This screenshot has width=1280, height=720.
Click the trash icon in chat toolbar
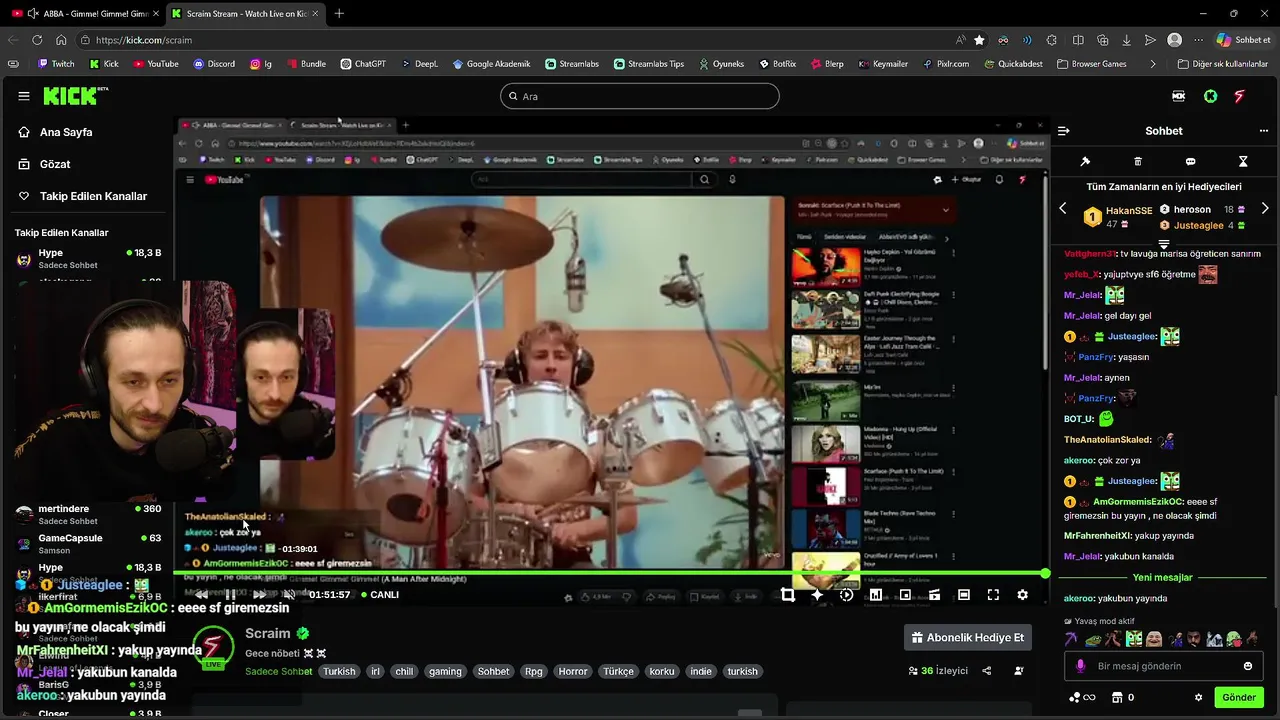click(x=1138, y=161)
